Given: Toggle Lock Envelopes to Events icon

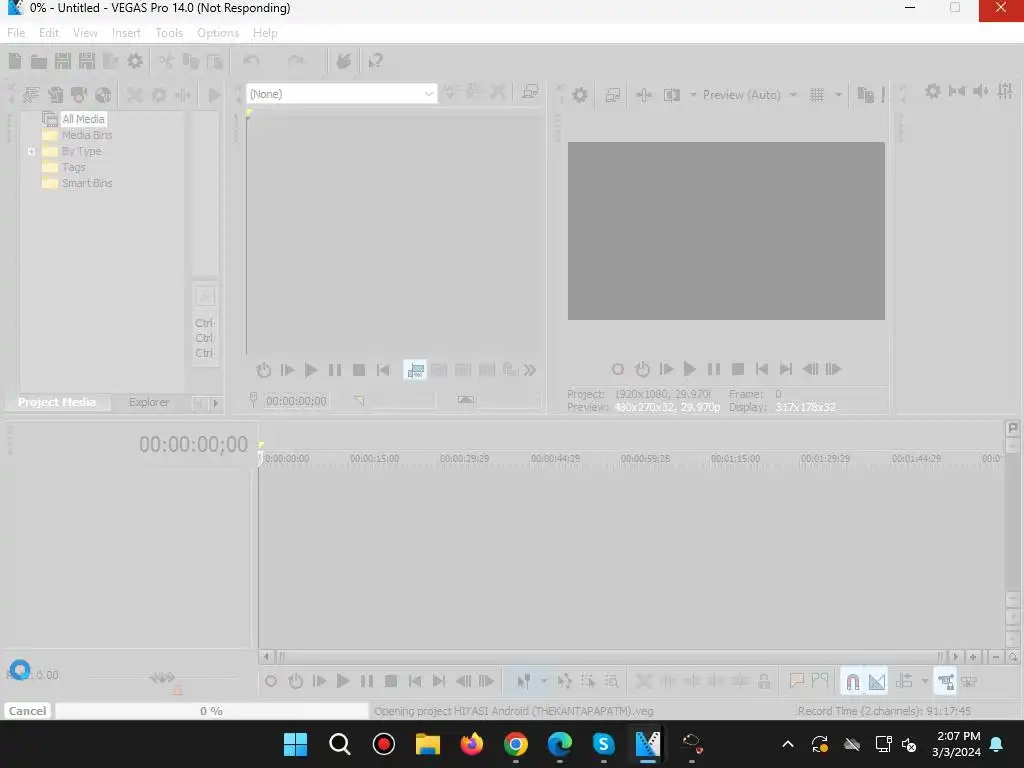Looking at the screenshot, I should (946, 682).
